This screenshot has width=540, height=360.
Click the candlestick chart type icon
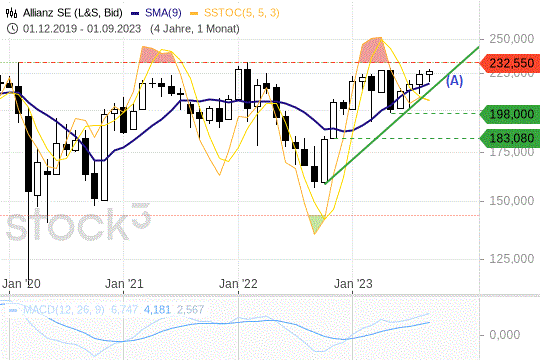point(11,13)
